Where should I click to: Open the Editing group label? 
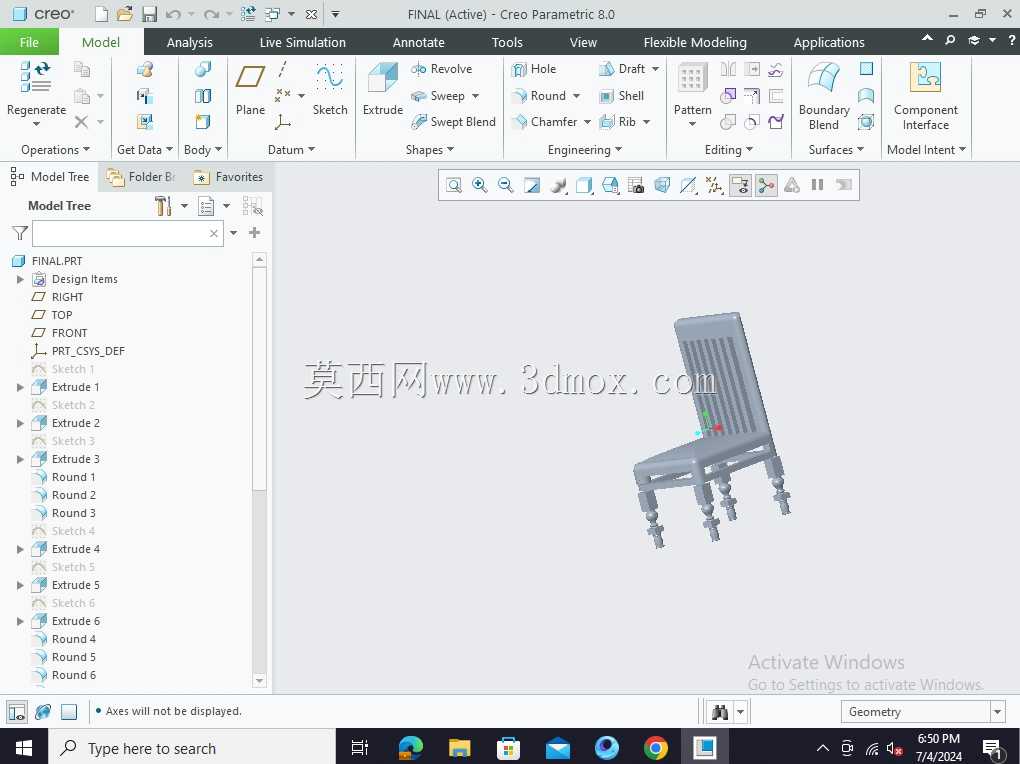pos(728,150)
